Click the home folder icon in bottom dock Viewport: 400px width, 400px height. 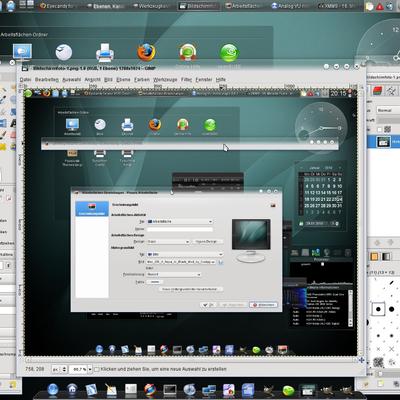tap(72, 389)
